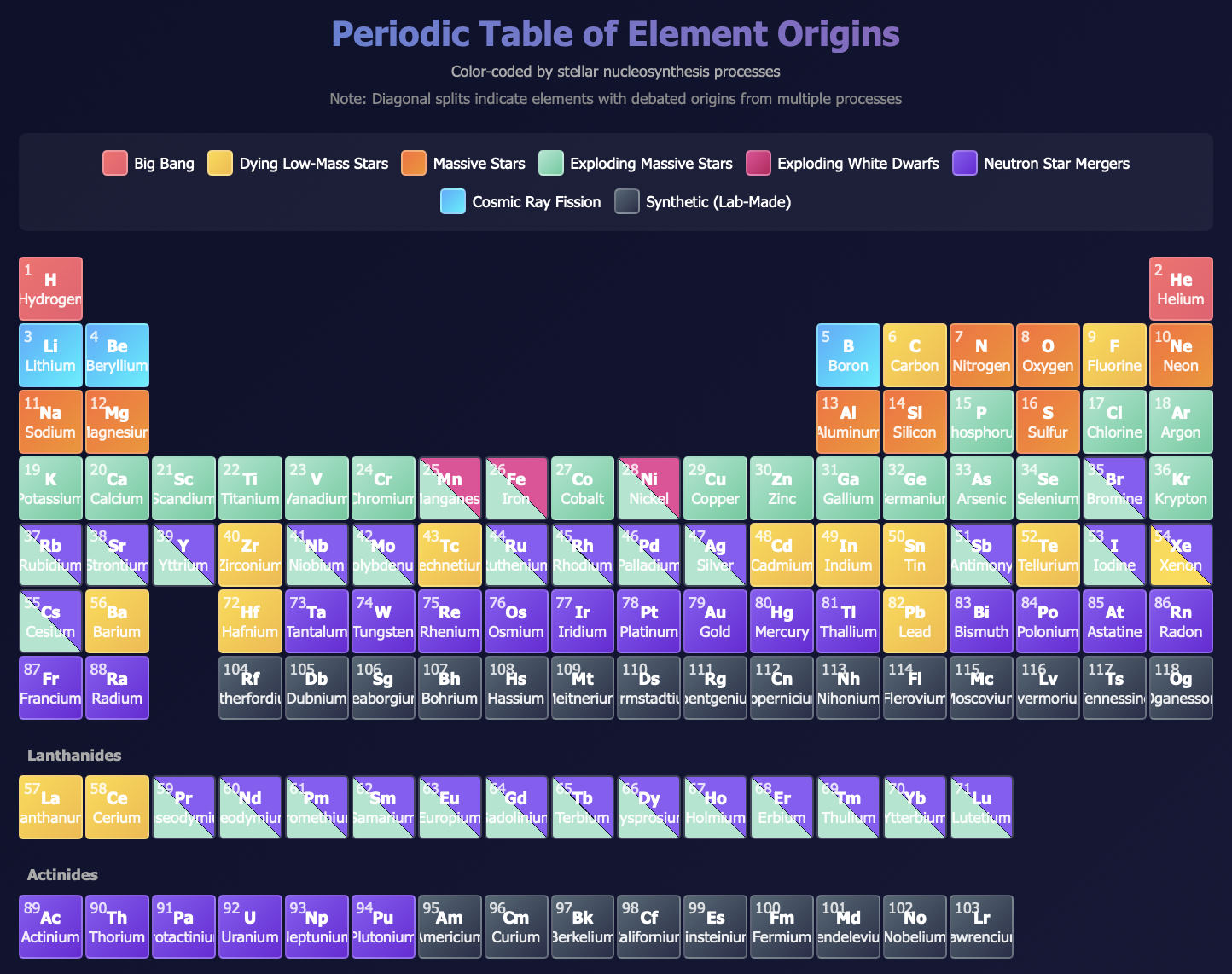Click the Argon element tile
Image resolution: width=1232 pixels, height=974 pixels.
1181,422
